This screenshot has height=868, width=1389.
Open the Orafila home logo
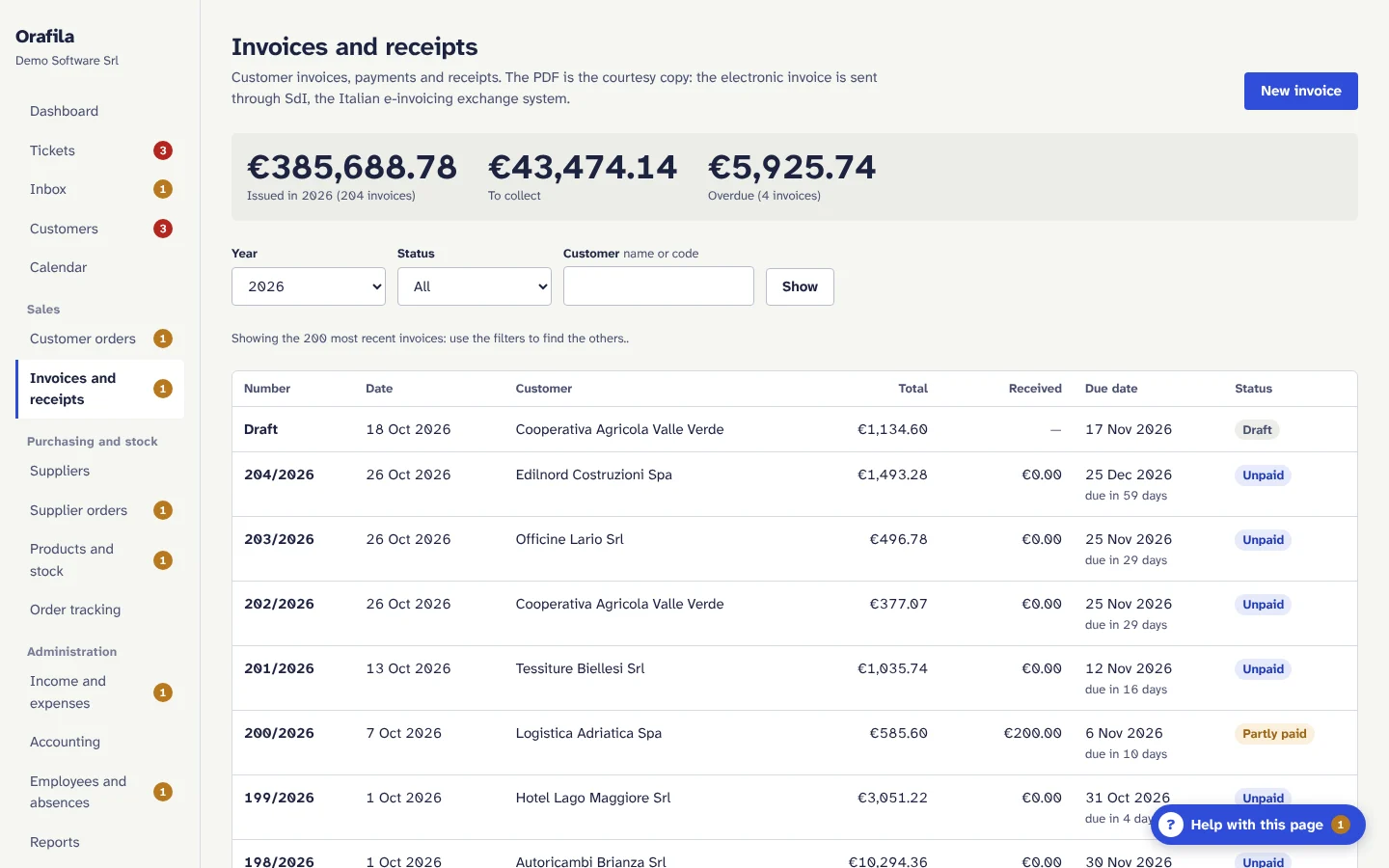tap(44, 37)
